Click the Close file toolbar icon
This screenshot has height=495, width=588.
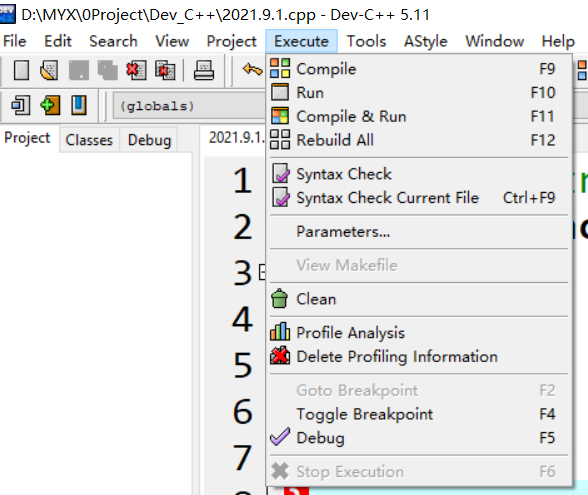click(136, 70)
